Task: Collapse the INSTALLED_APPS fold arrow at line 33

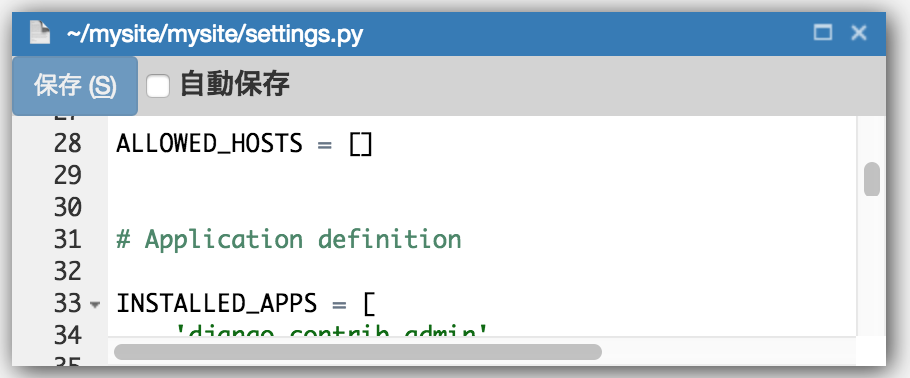Action: 96,304
